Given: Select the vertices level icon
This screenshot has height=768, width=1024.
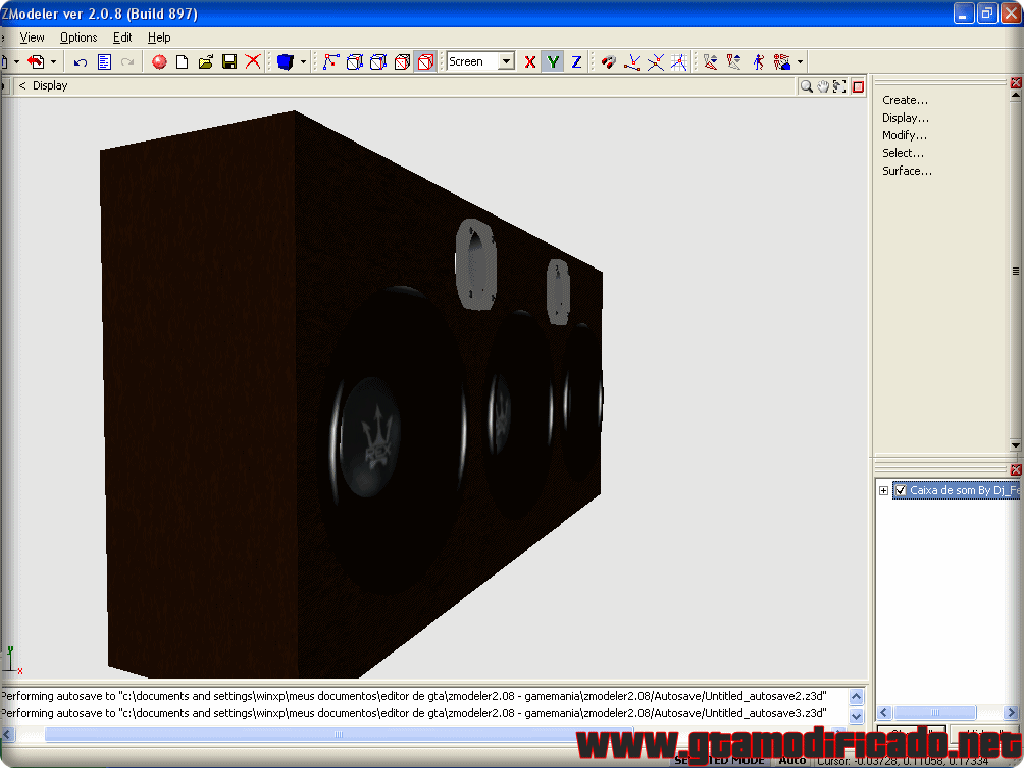Looking at the screenshot, I should pyautogui.click(x=331, y=62).
